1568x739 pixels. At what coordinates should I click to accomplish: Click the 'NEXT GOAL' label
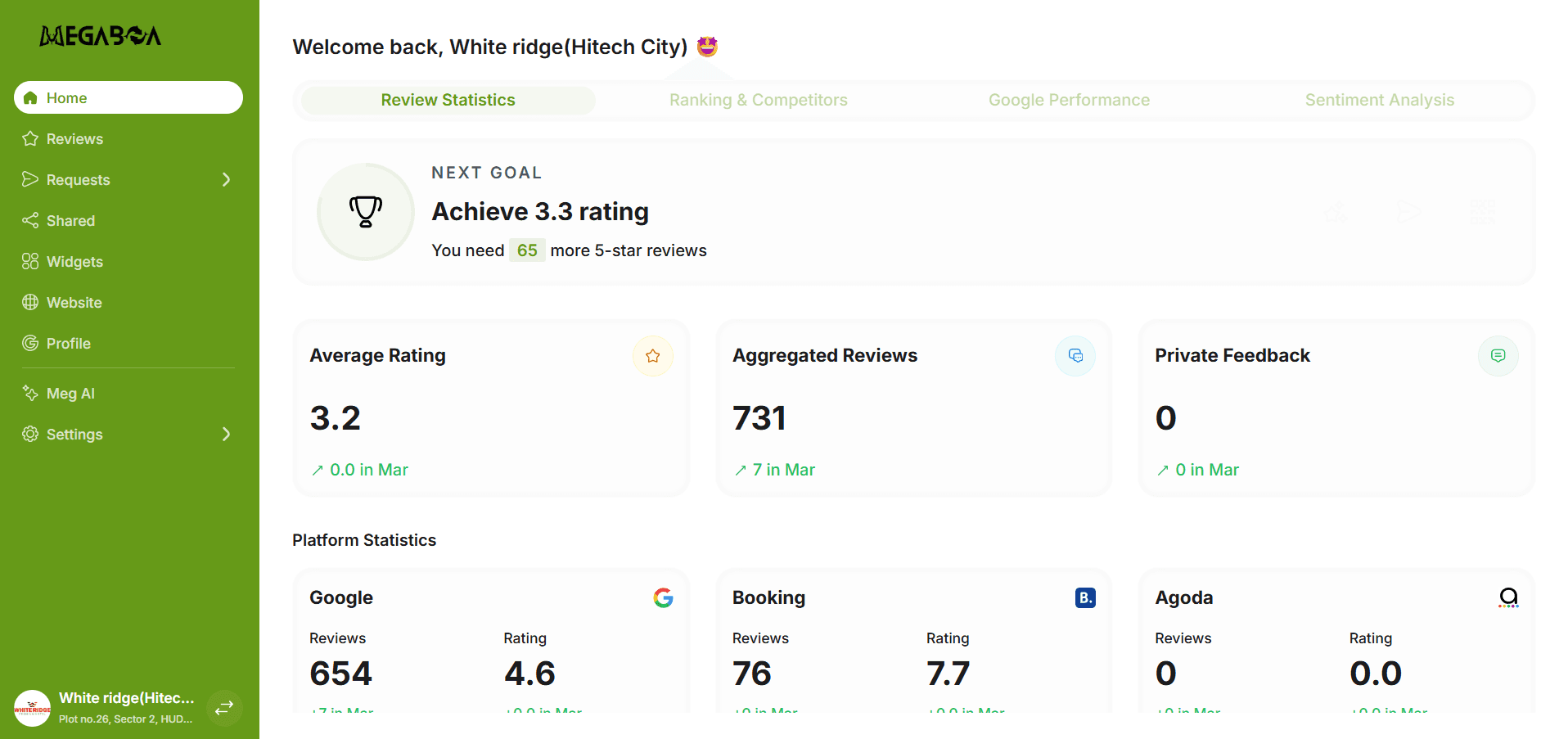(487, 173)
